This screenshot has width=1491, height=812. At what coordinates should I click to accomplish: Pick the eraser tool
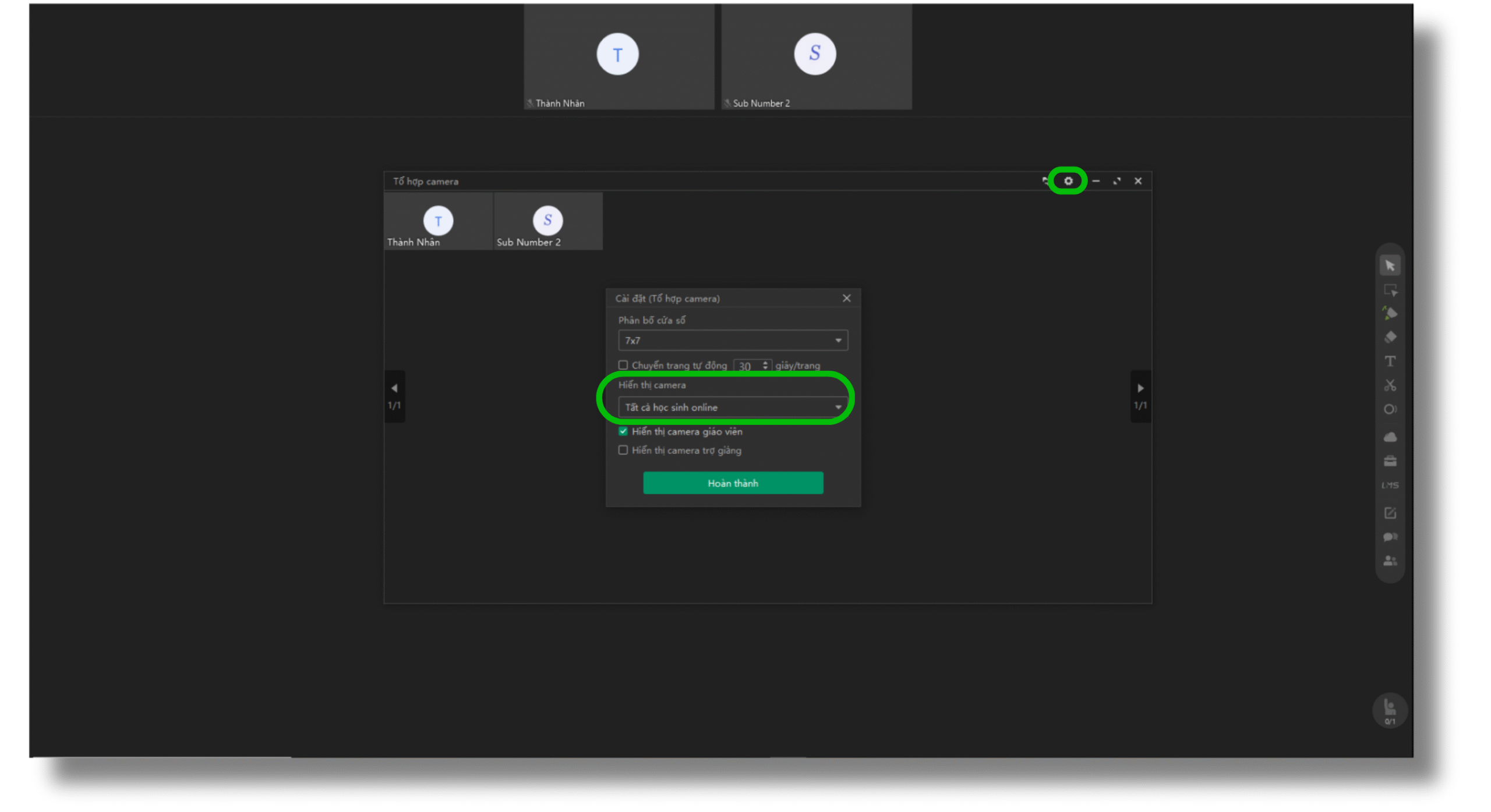click(1390, 337)
